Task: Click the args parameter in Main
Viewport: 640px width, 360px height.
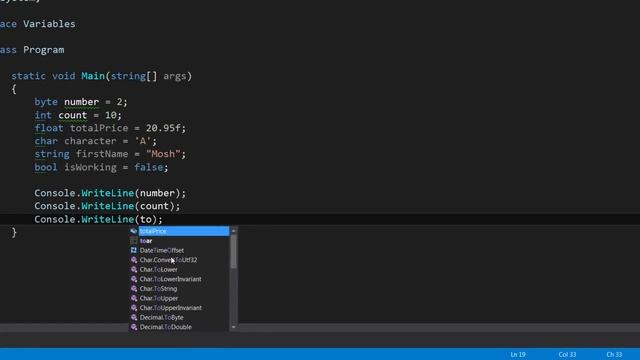Action: click(x=174, y=76)
